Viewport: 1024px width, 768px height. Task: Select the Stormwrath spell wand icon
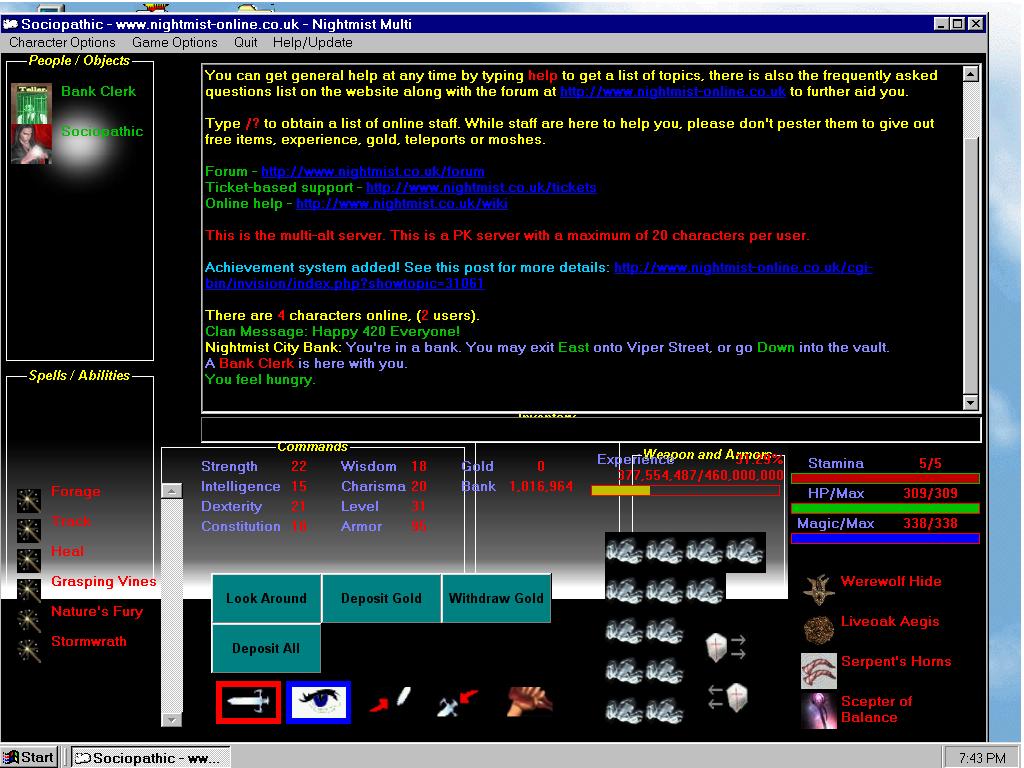(x=30, y=648)
